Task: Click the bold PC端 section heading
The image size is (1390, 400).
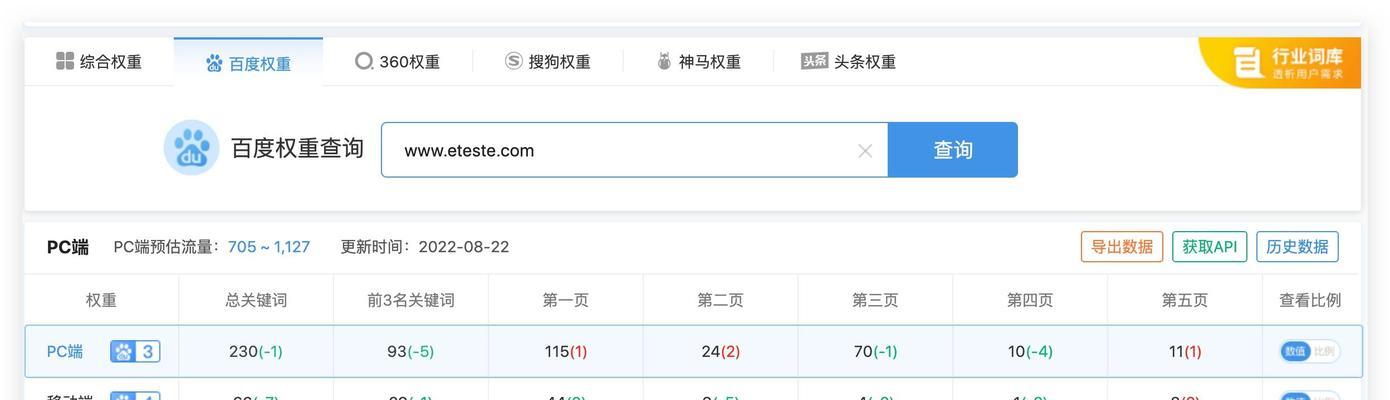Action: (68, 247)
